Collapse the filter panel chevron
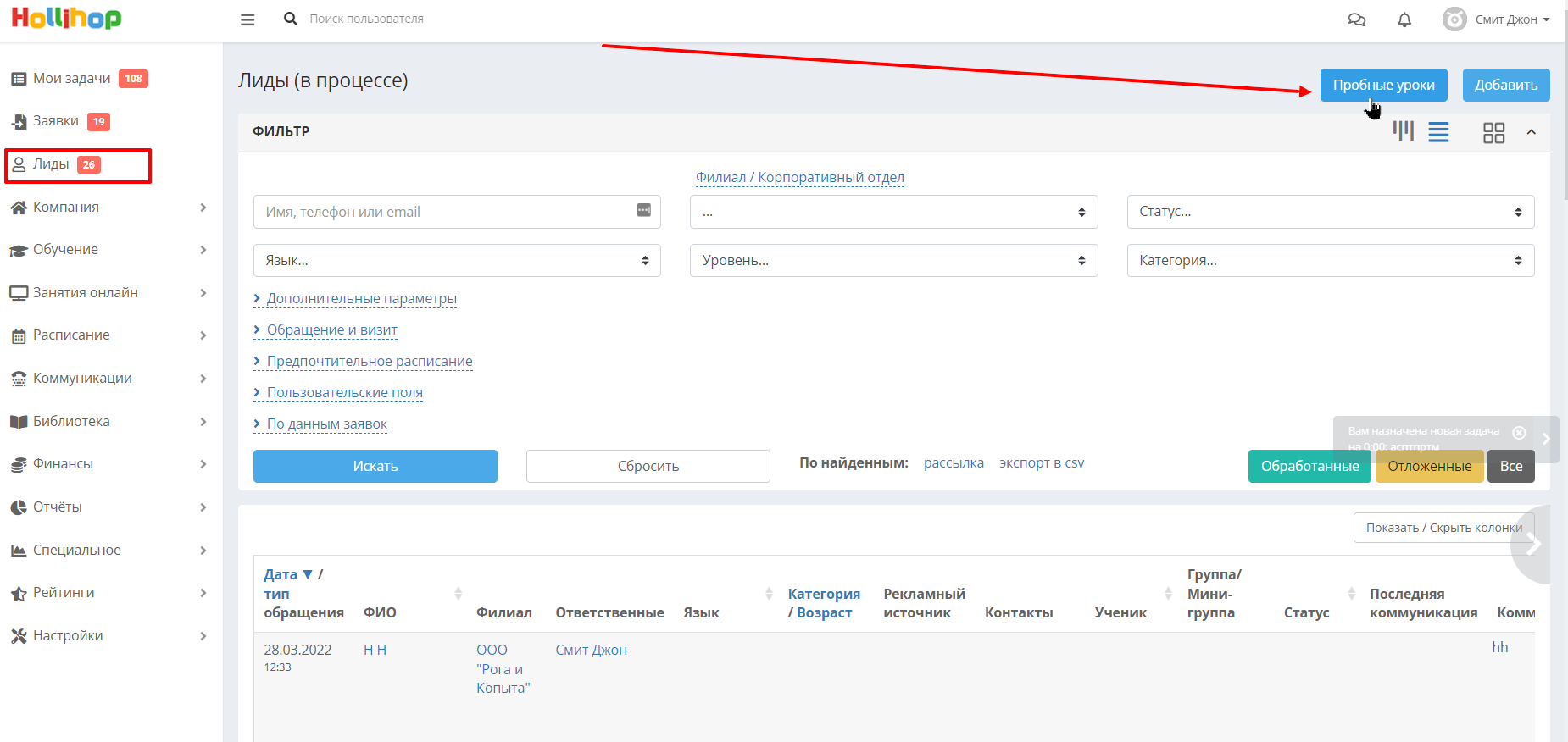1568x742 pixels. (x=1532, y=132)
